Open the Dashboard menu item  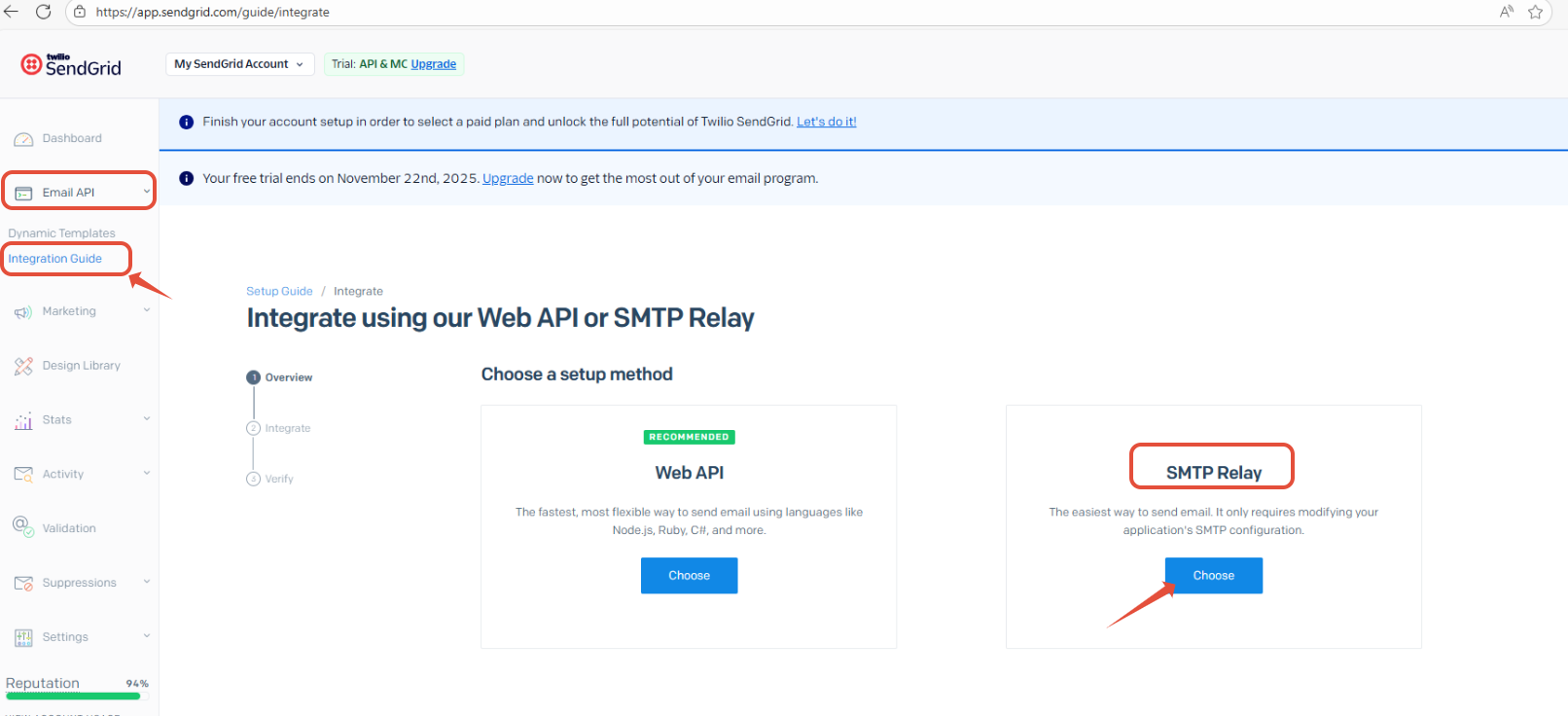point(72,138)
